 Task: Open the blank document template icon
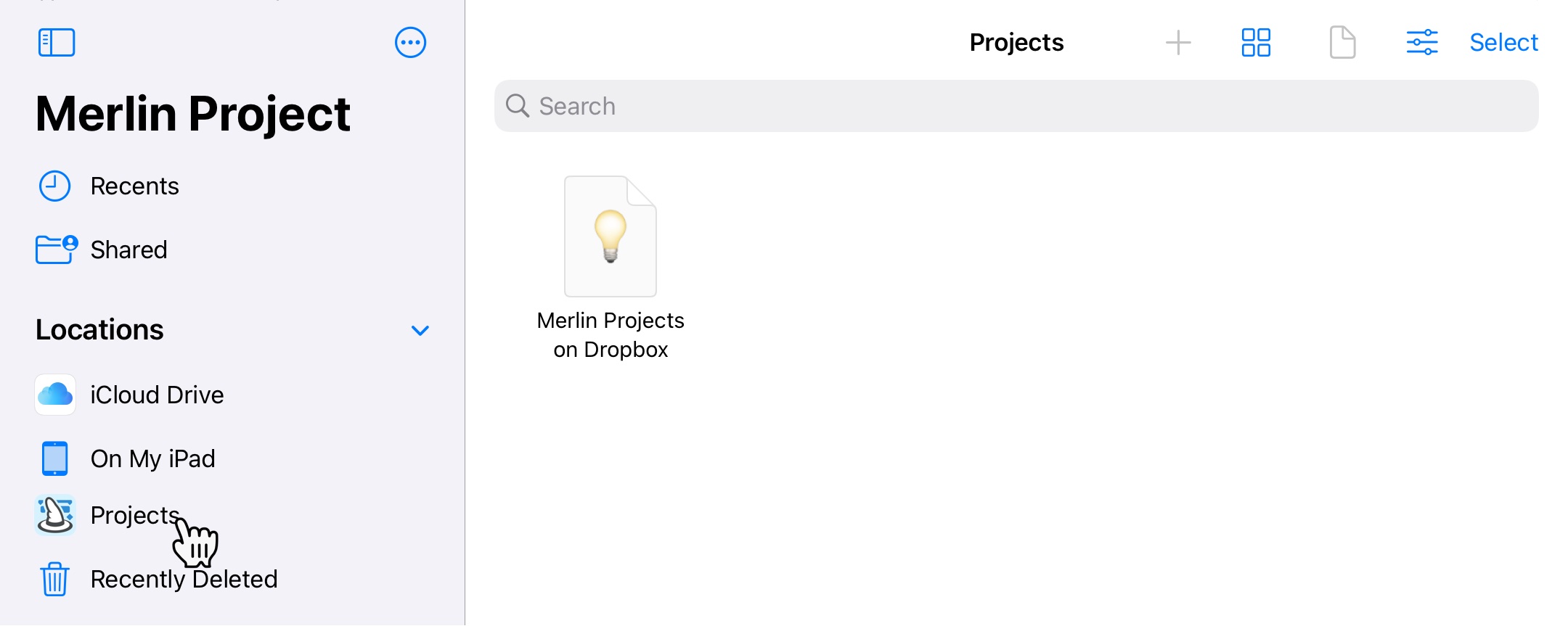point(1342,42)
